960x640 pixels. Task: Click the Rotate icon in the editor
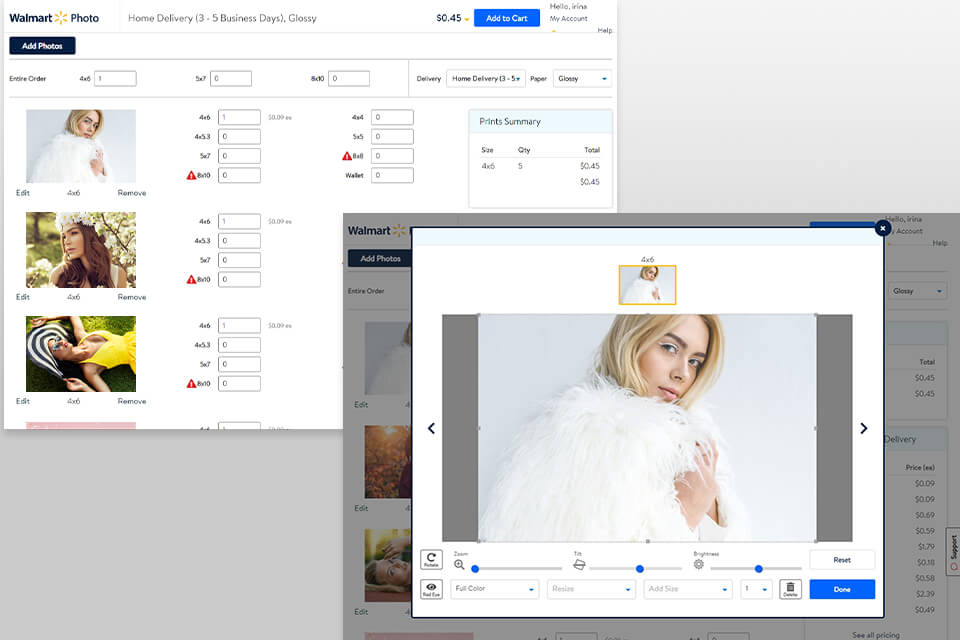(x=432, y=560)
